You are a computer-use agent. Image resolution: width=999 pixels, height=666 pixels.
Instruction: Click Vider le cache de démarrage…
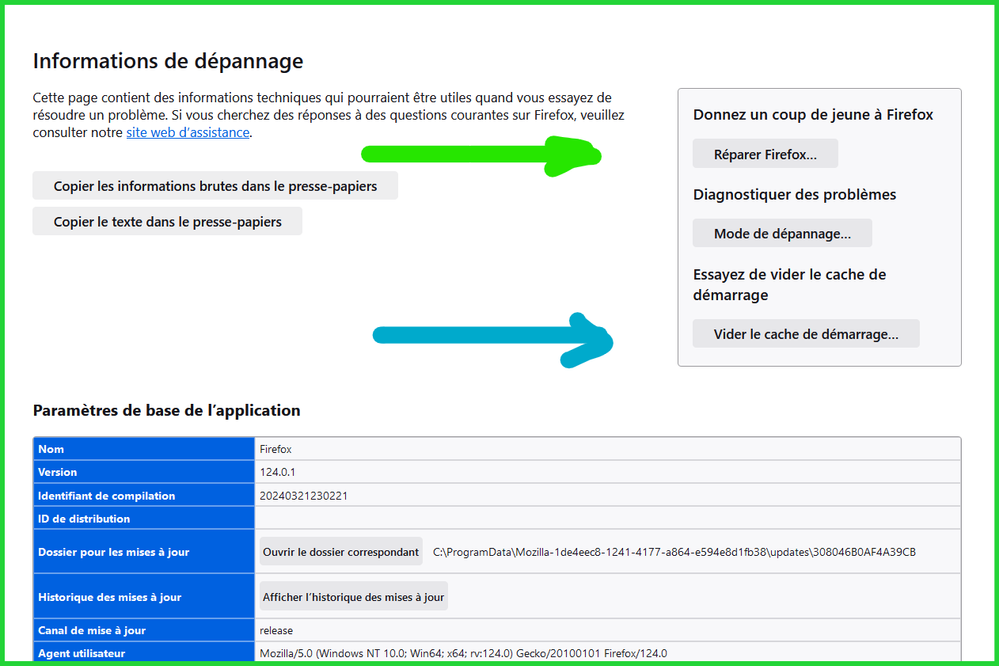click(806, 334)
